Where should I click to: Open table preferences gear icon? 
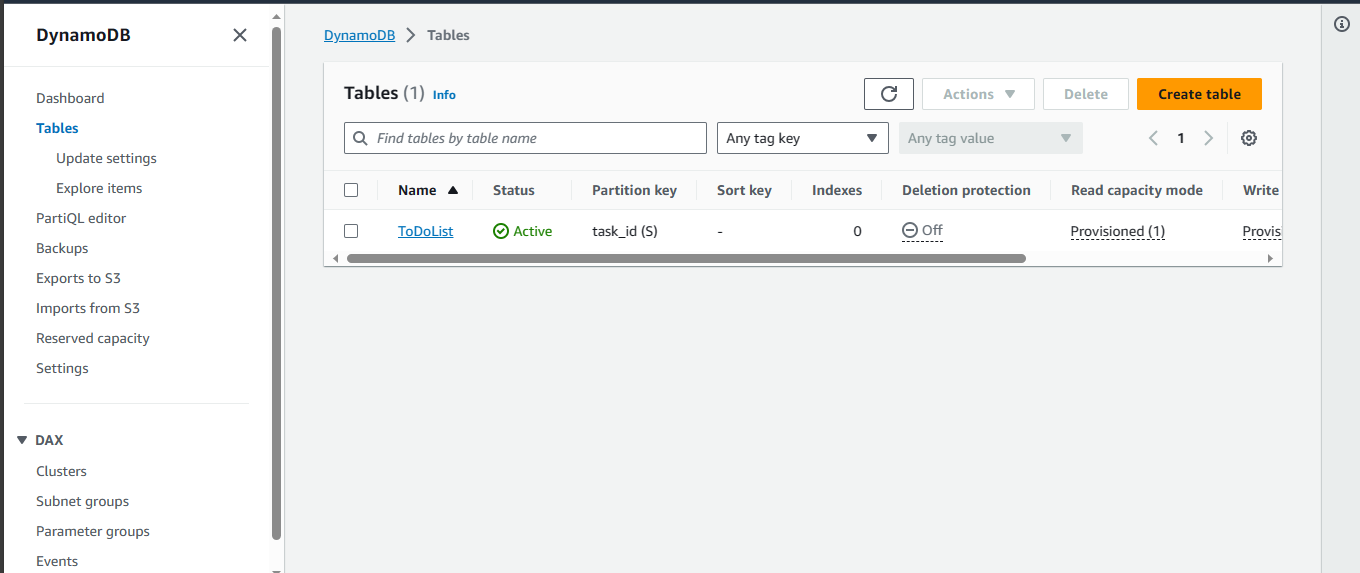pos(1249,138)
